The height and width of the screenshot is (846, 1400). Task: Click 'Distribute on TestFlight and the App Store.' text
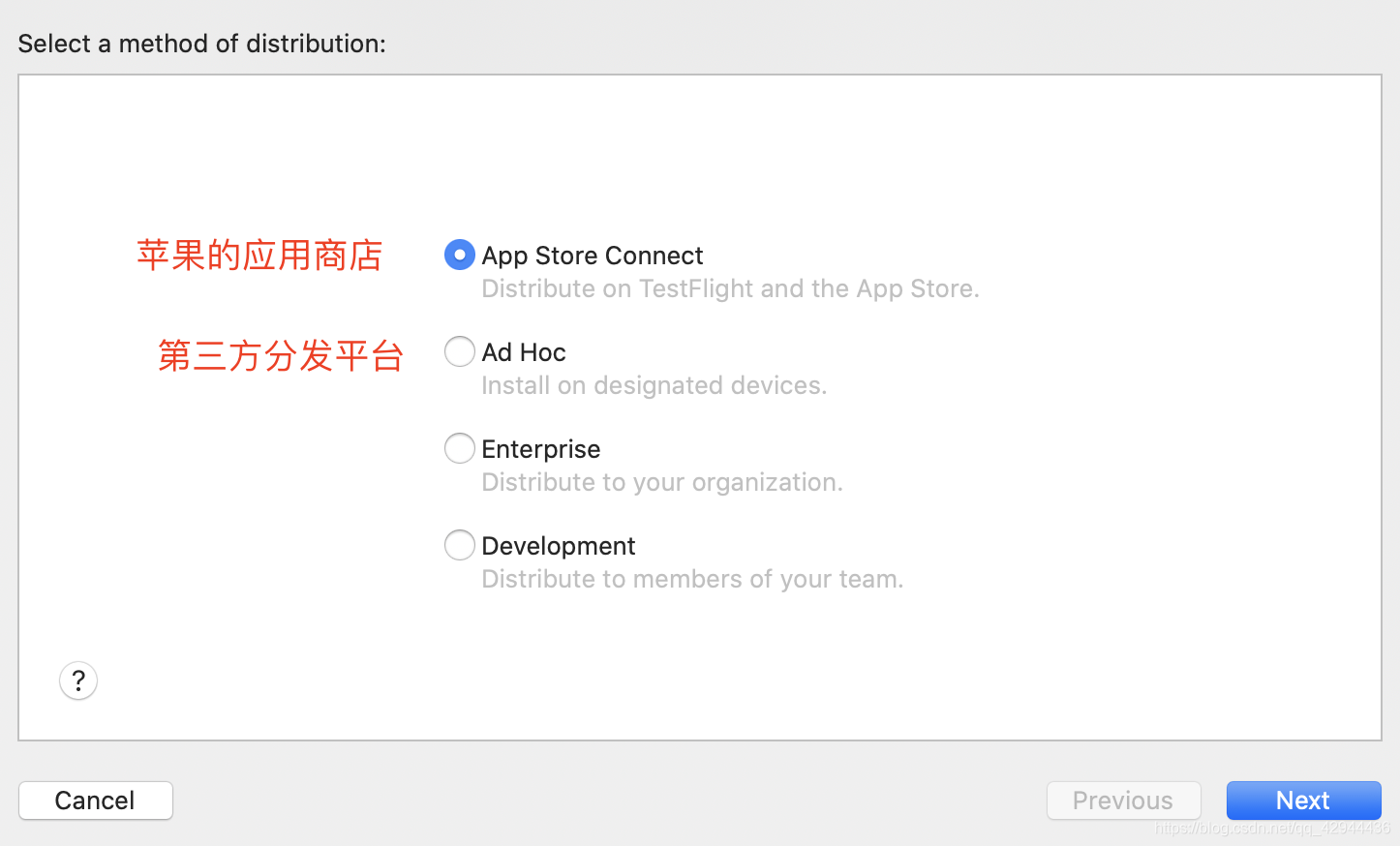[731, 288]
